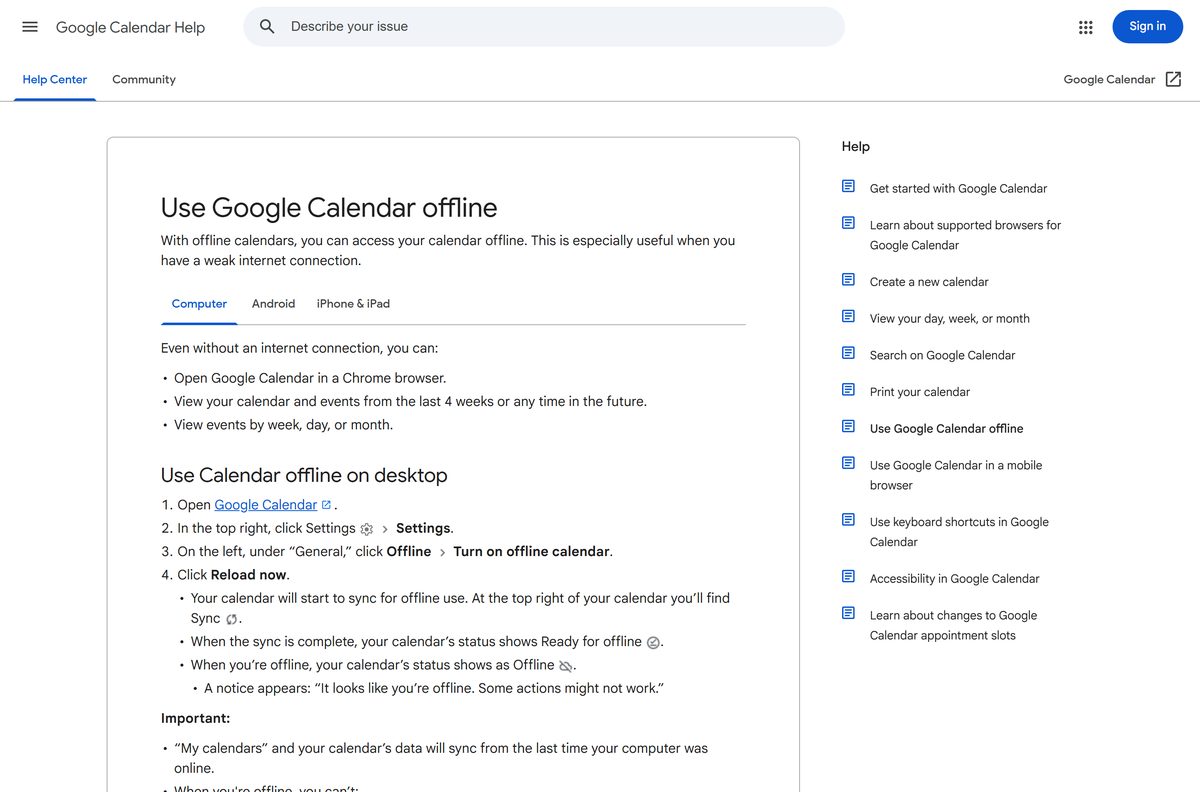Click the search magnifier icon
The height and width of the screenshot is (792, 1200).
[x=267, y=27]
